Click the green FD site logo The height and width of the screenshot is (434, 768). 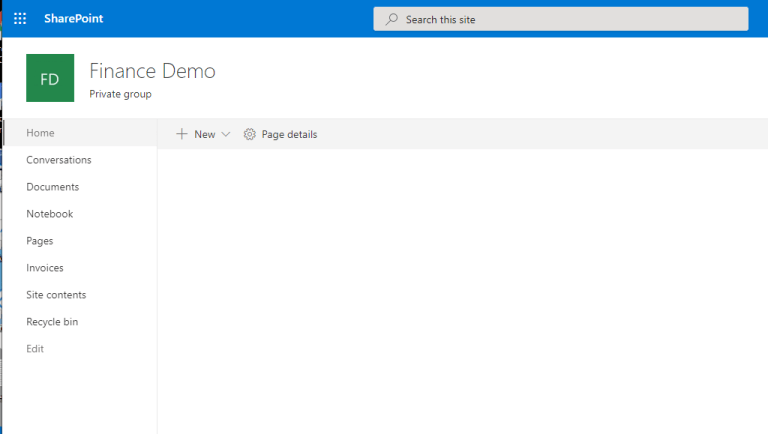pyautogui.click(x=50, y=78)
